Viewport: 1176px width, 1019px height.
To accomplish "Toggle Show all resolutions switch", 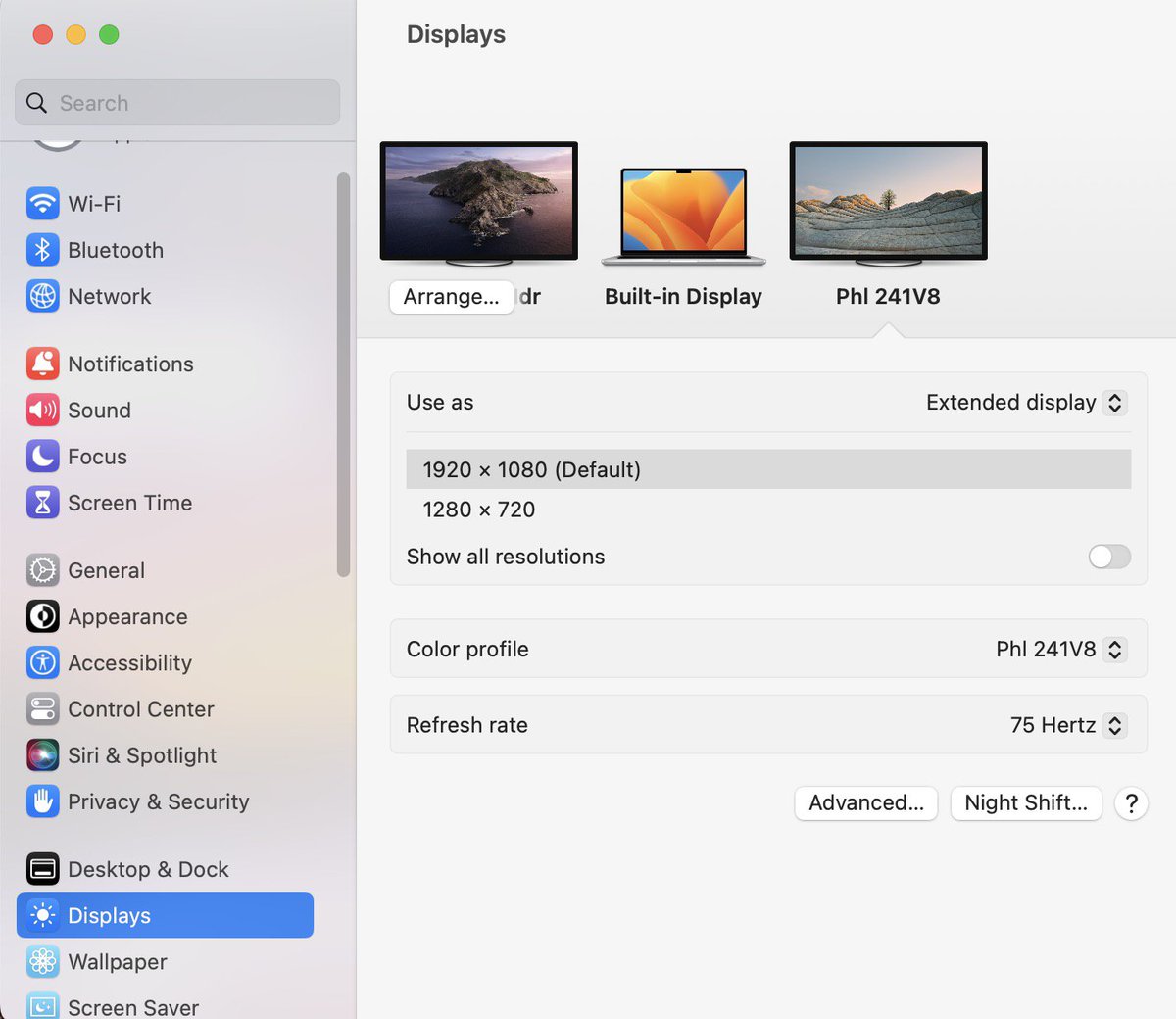I will coord(1109,557).
